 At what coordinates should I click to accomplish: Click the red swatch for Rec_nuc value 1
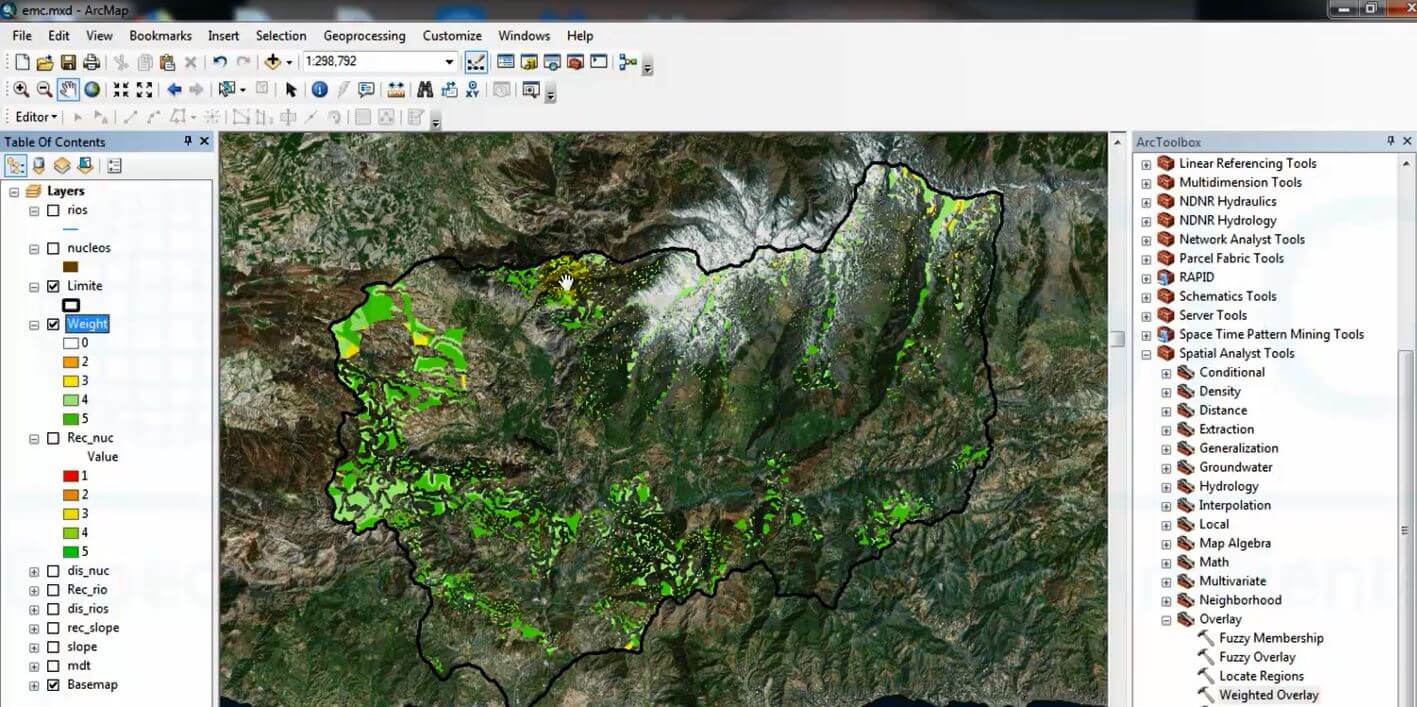click(x=71, y=476)
